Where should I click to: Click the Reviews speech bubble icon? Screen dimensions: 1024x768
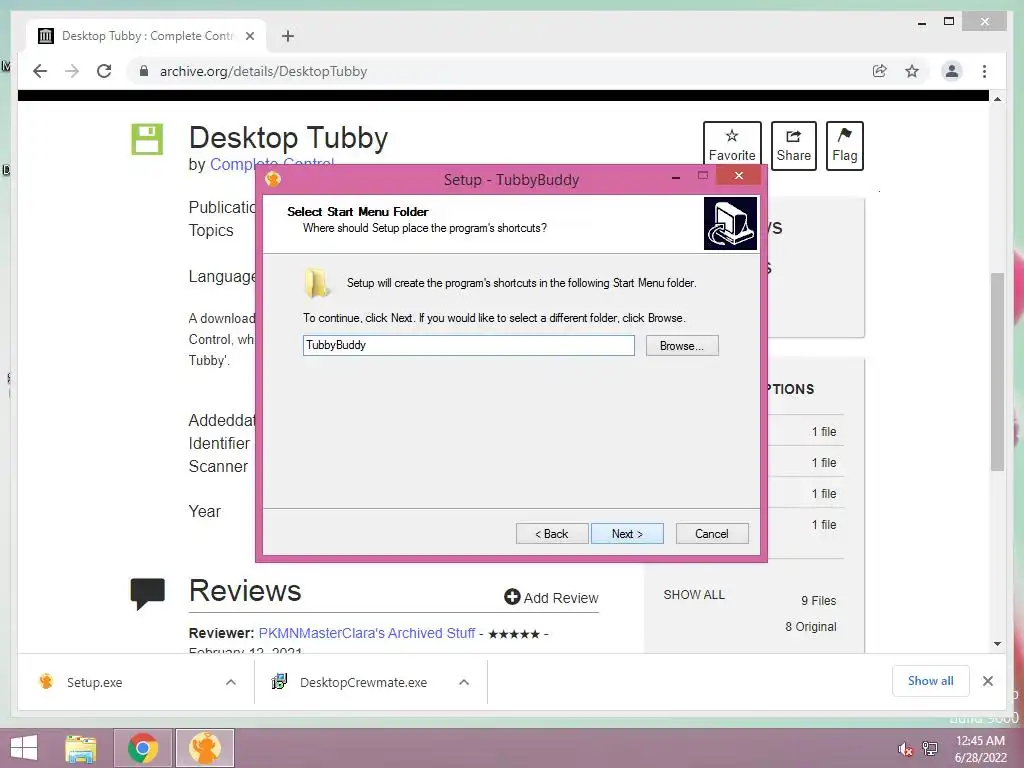pyautogui.click(x=148, y=594)
